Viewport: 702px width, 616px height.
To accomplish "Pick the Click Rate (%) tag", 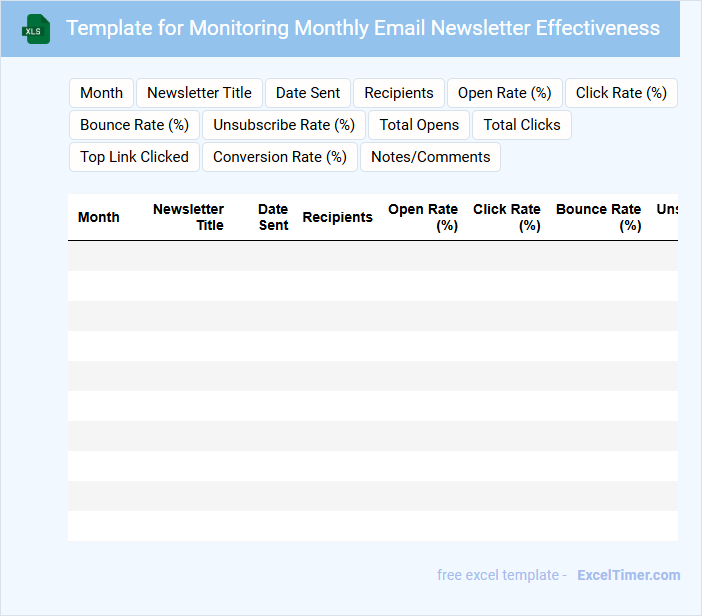I will click(x=621, y=93).
